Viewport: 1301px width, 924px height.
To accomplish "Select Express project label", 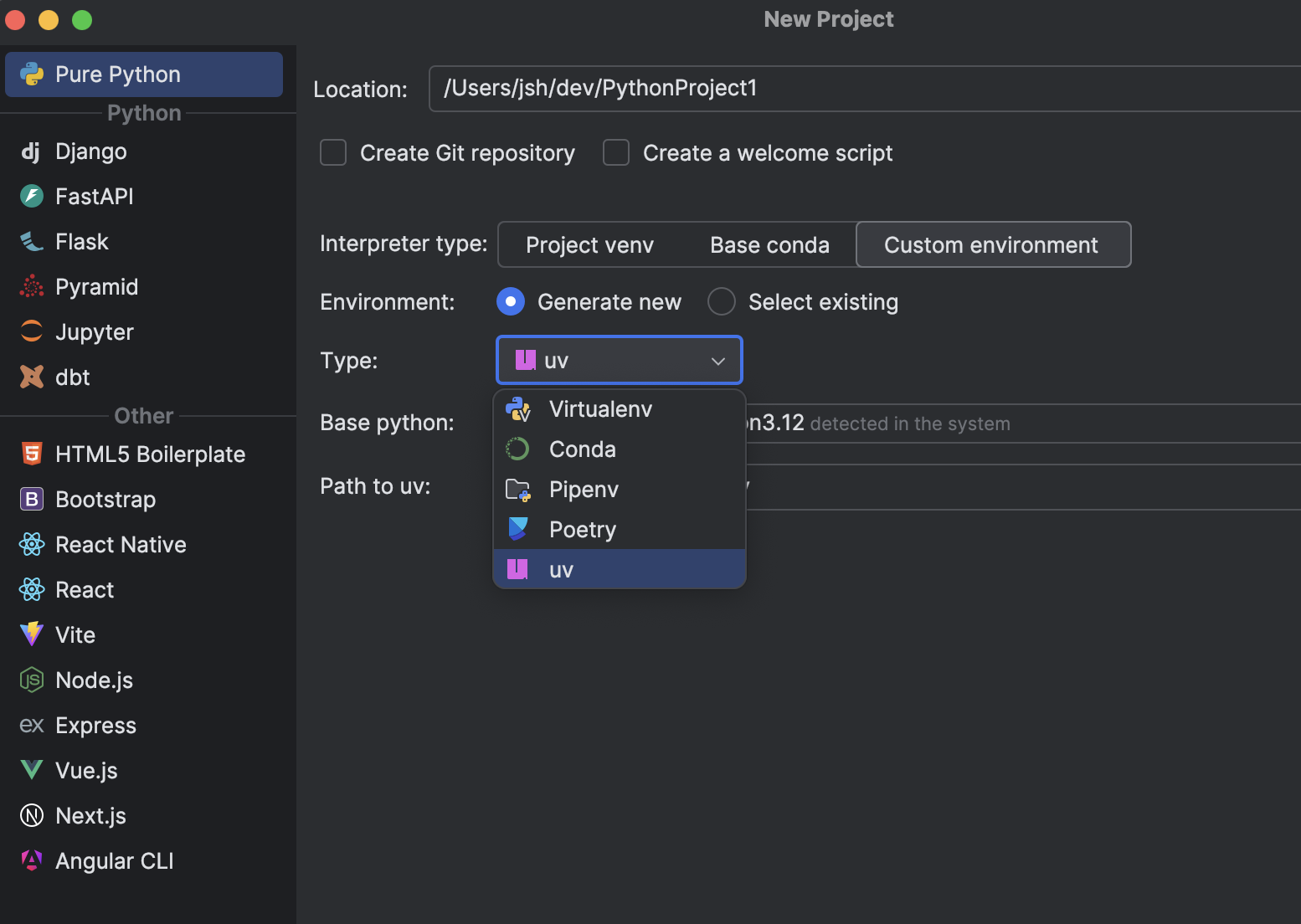I will click(96, 726).
